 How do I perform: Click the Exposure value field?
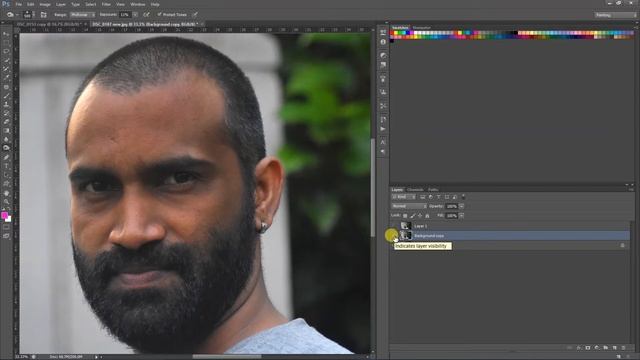(x=125, y=15)
